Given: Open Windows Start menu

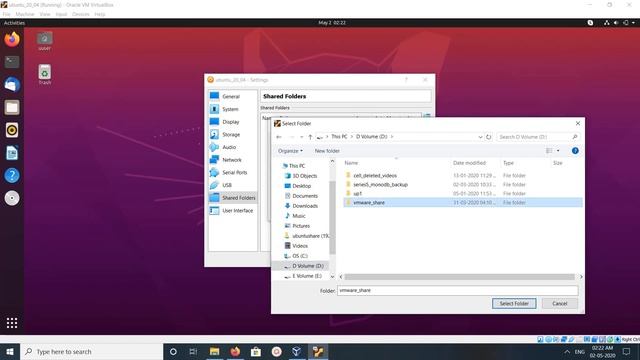Looking at the screenshot, I should coord(10,351).
